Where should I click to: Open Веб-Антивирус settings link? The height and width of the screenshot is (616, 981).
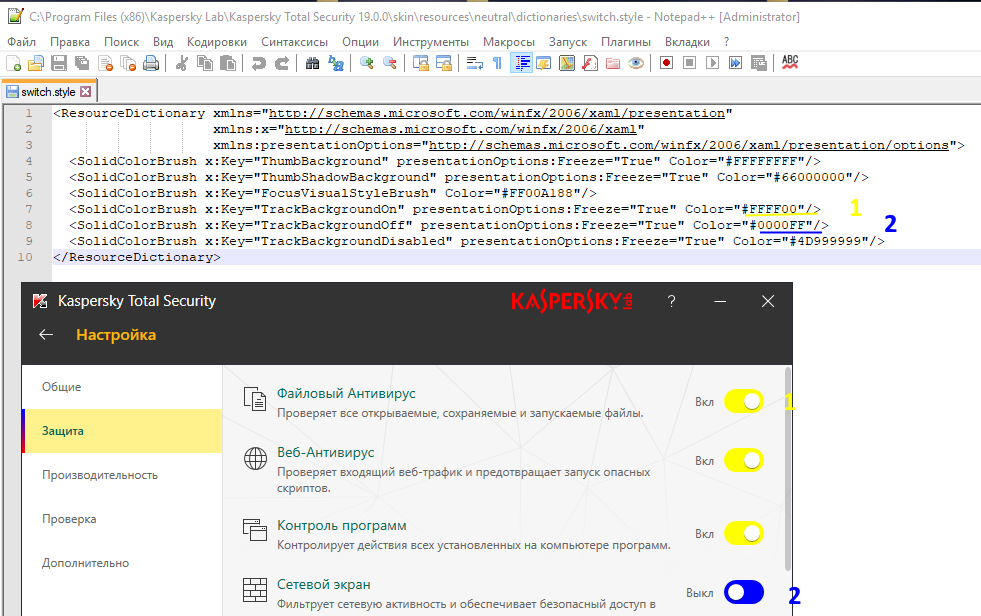[x=325, y=452]
